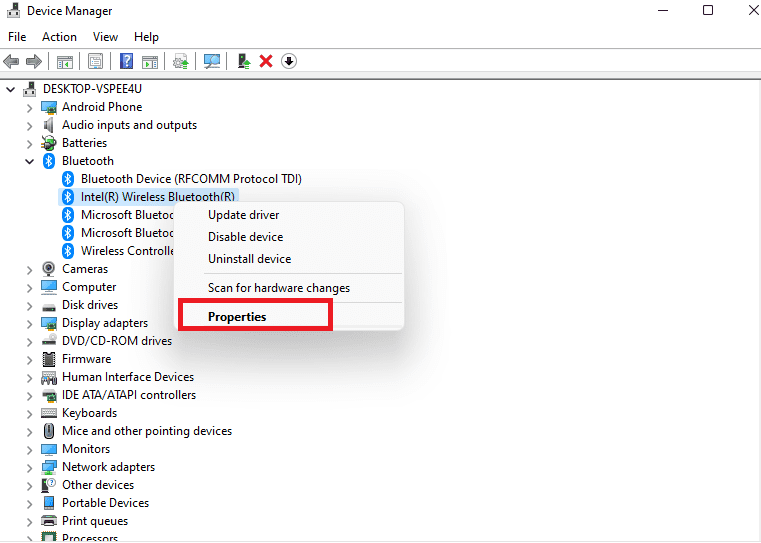Expand the Portable Devices chevron
Viewport: 761px width, 543px height.
(x=30, y=504)
